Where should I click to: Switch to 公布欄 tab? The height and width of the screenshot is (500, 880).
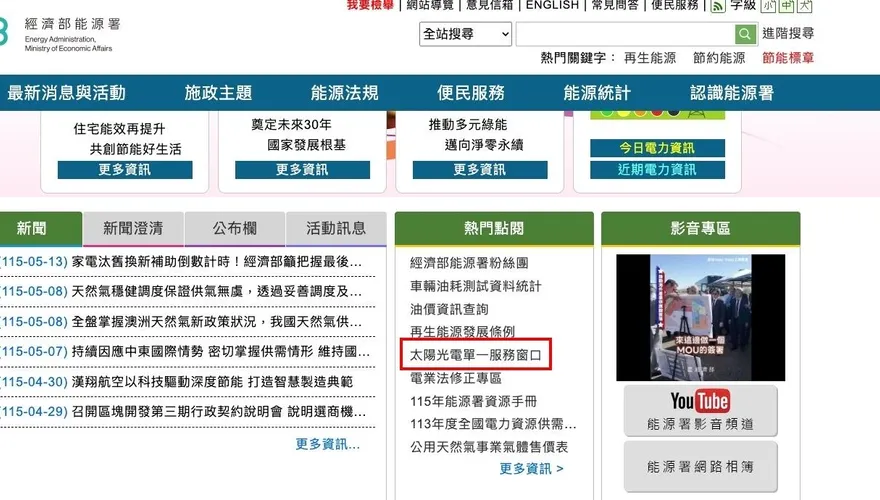tap(235, 228)
